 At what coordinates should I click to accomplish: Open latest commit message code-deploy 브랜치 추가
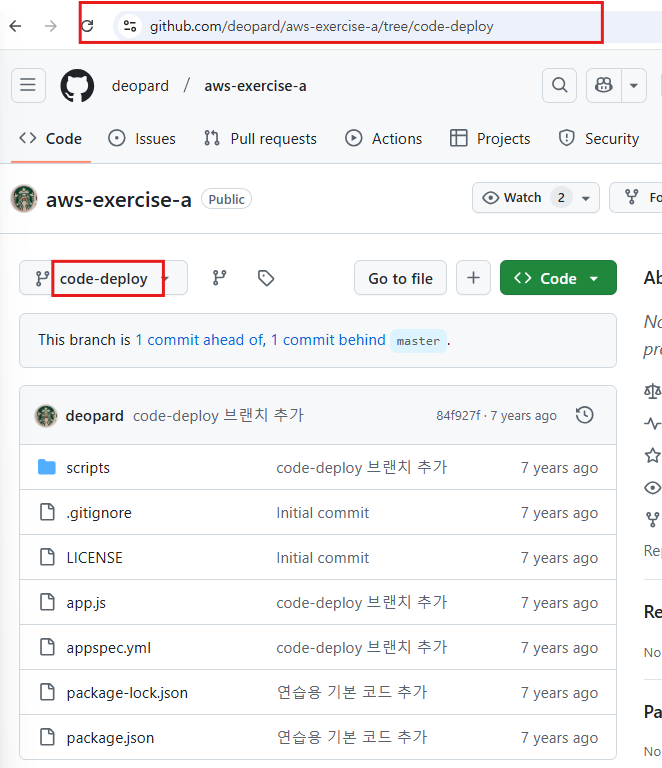click(218, 415)
